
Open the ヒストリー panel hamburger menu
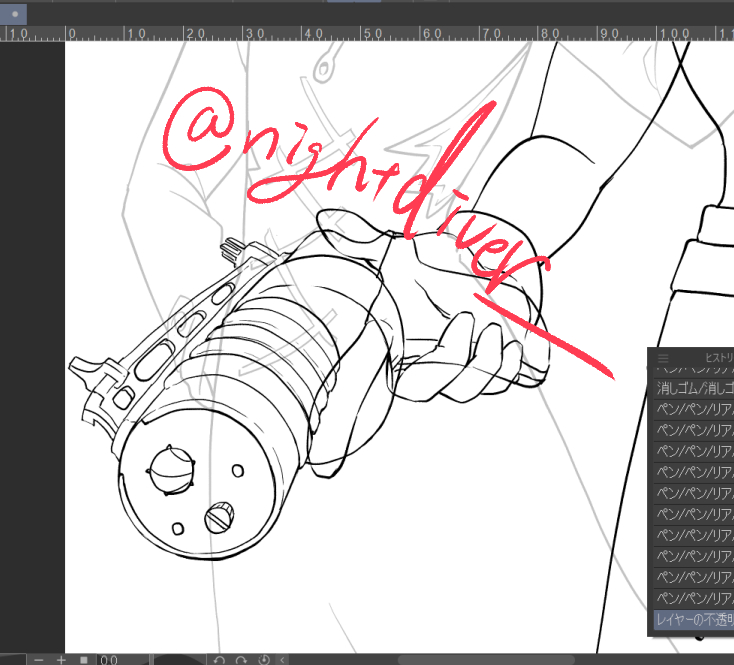coord(663,358)
